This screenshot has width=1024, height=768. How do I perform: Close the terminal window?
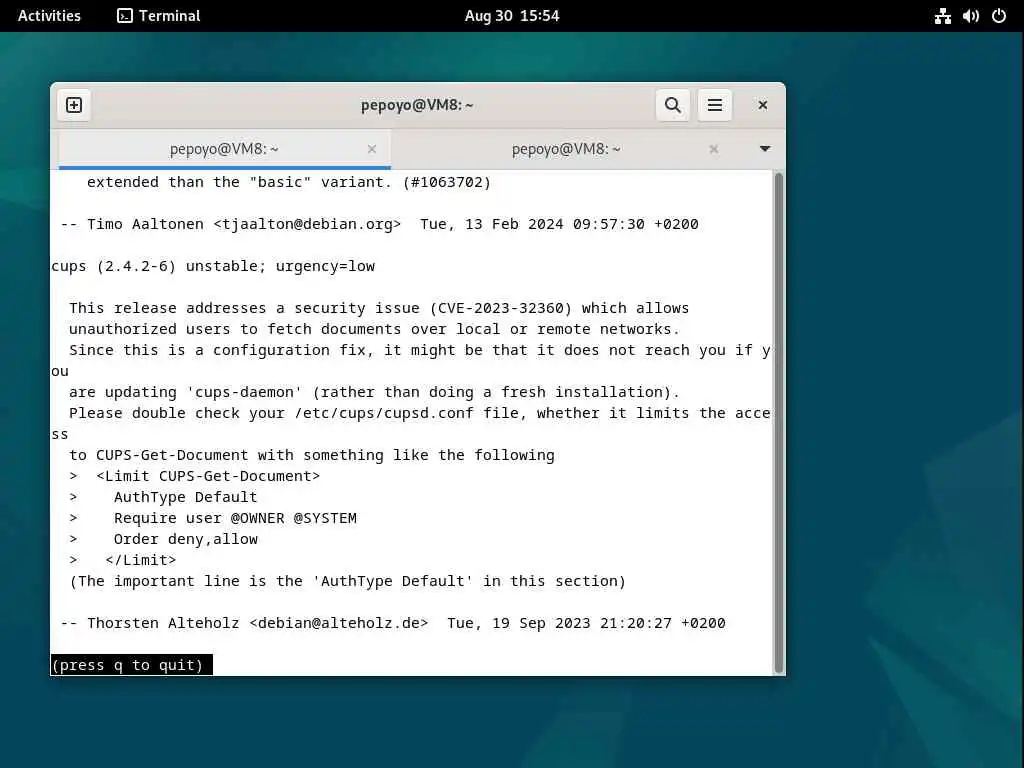tap(762, 105)
